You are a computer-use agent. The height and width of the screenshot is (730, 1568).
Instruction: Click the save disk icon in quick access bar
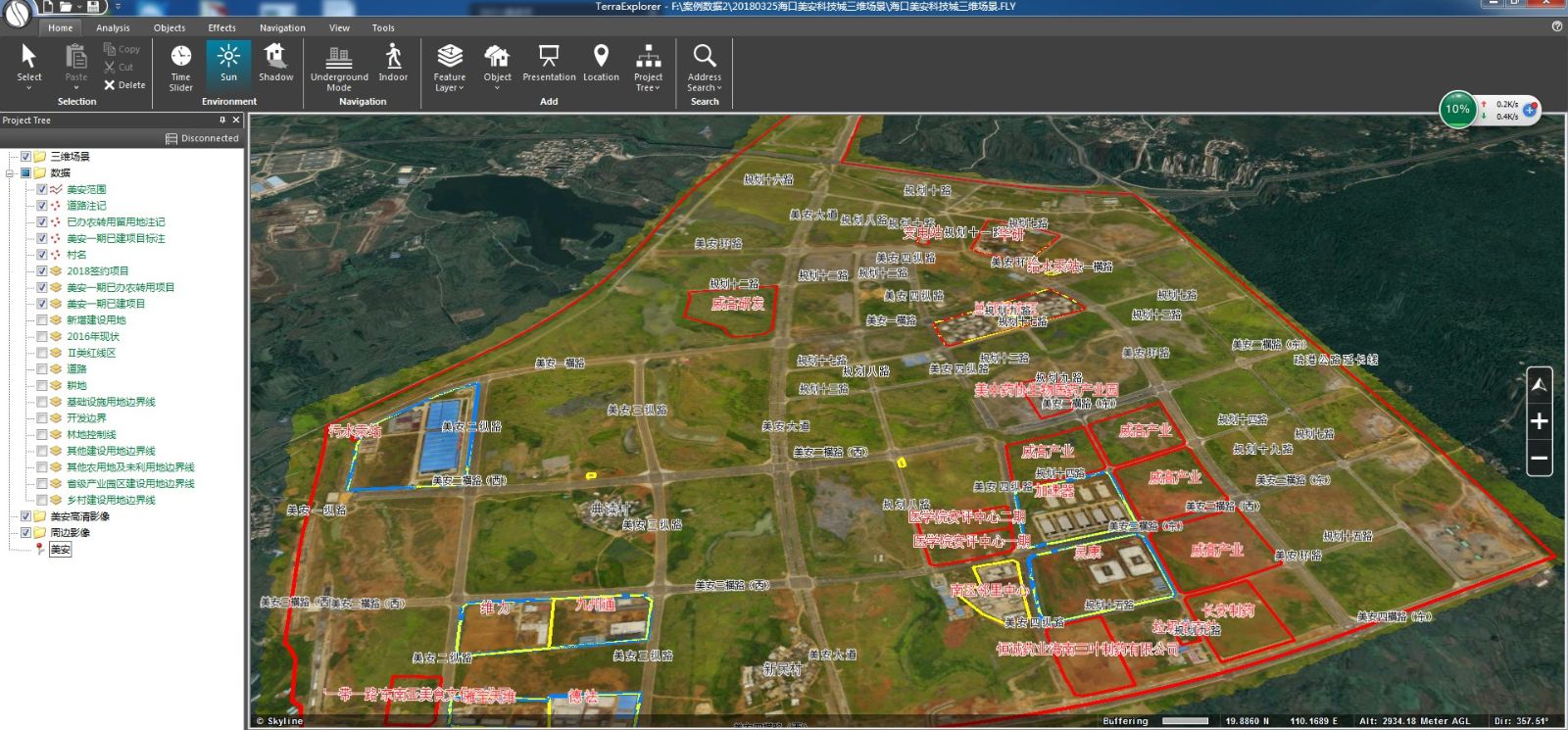coord(93,6)
